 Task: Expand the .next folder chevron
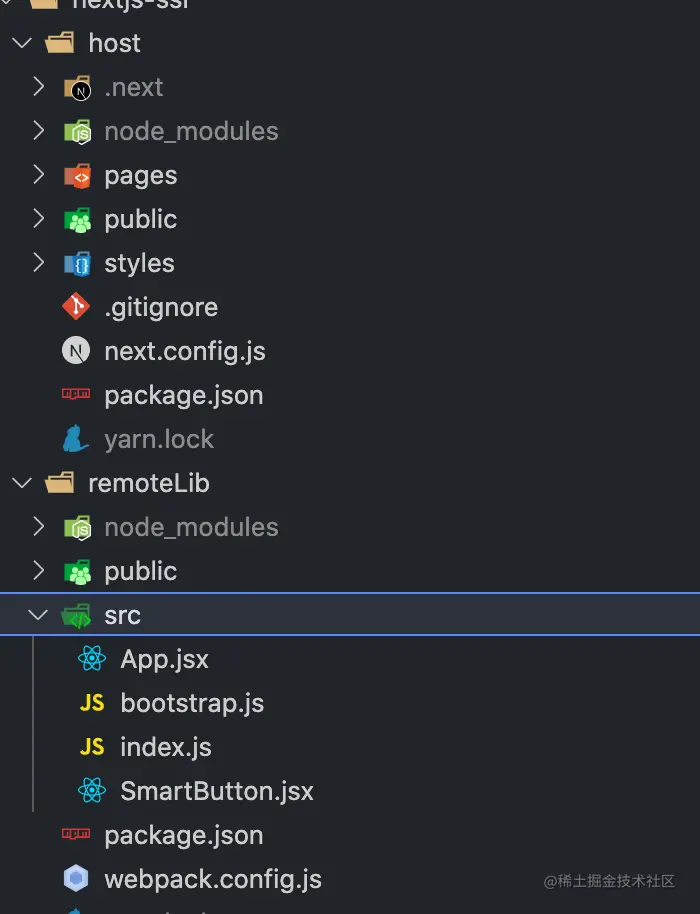click(x=38, y=86)
